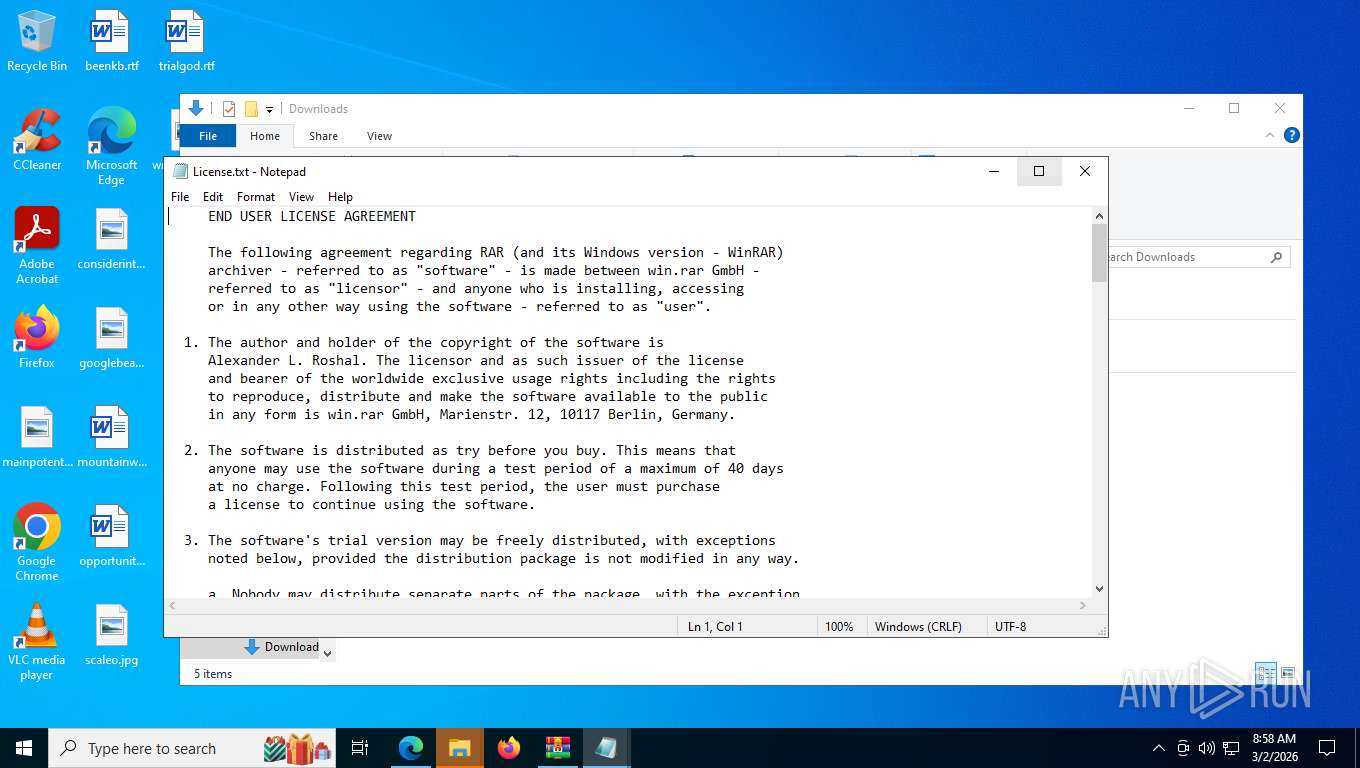Collapse the Explorer ribbon with the chevron
The image size is (1360, 768).
[1271, 135]
